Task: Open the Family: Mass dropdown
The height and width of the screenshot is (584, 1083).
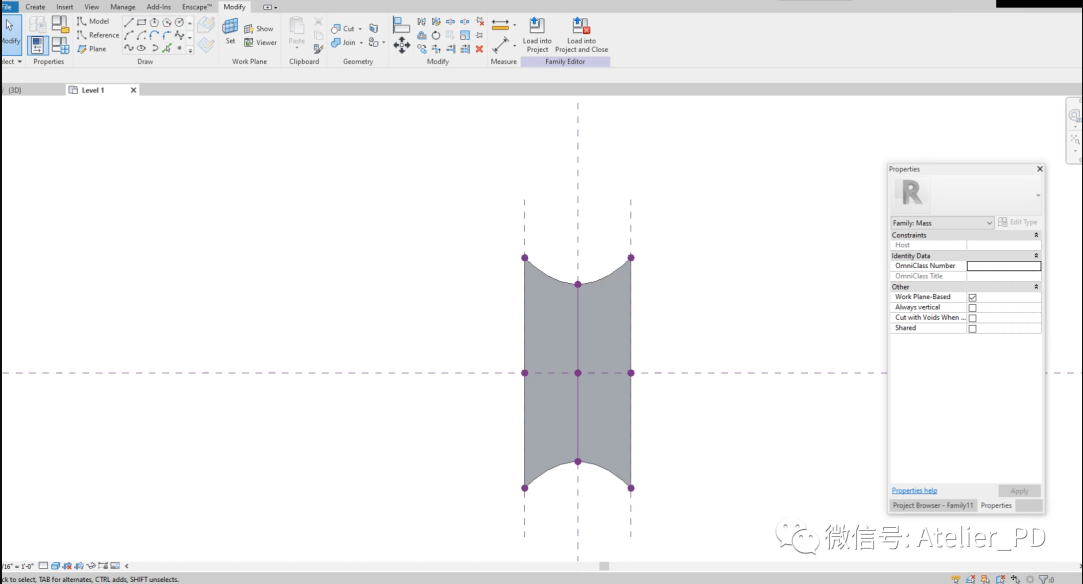Action: point(942,223)
